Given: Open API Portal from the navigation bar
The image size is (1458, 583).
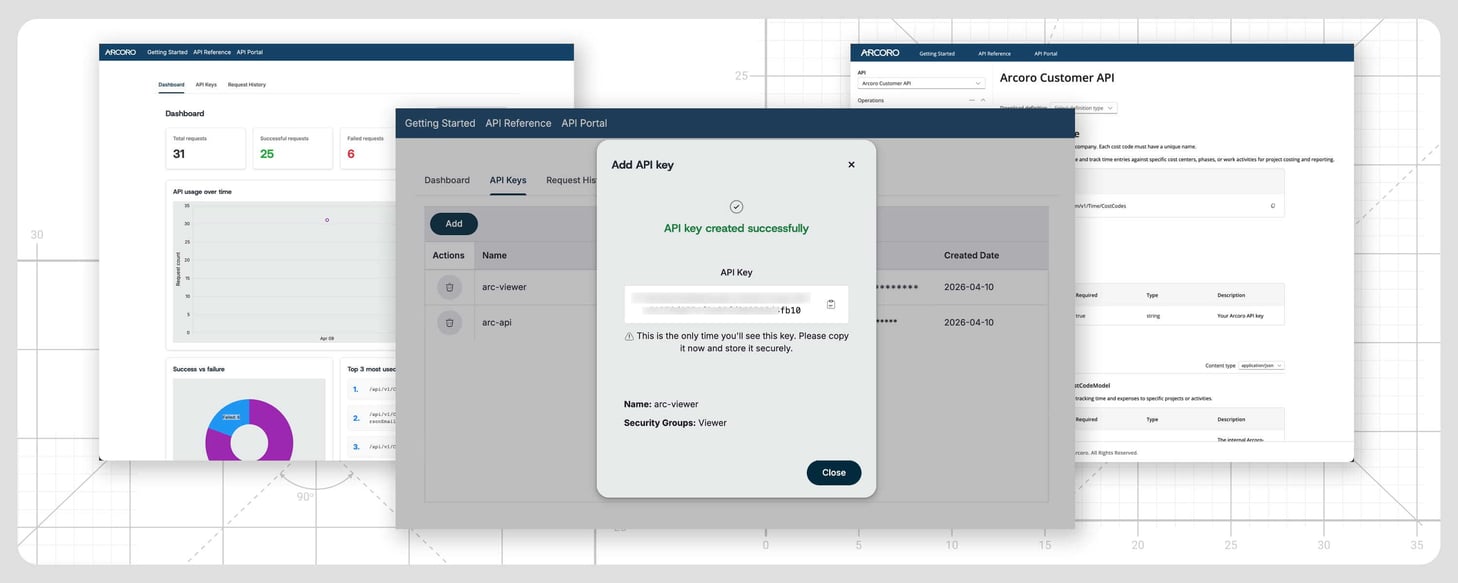Looking at the screenshot, I should tap(584, 123).
